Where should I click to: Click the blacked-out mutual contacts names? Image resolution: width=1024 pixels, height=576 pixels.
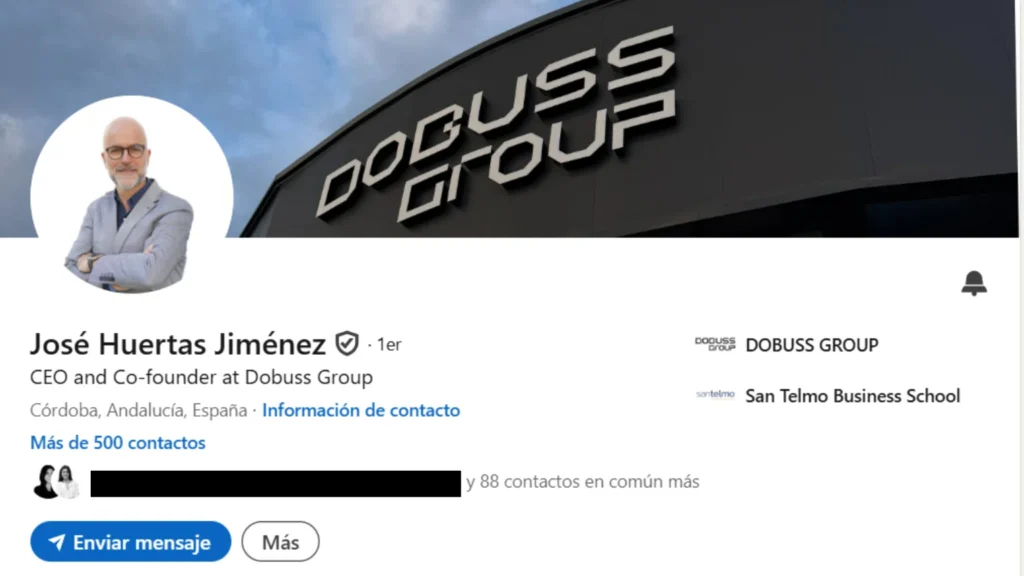[276, 483]
